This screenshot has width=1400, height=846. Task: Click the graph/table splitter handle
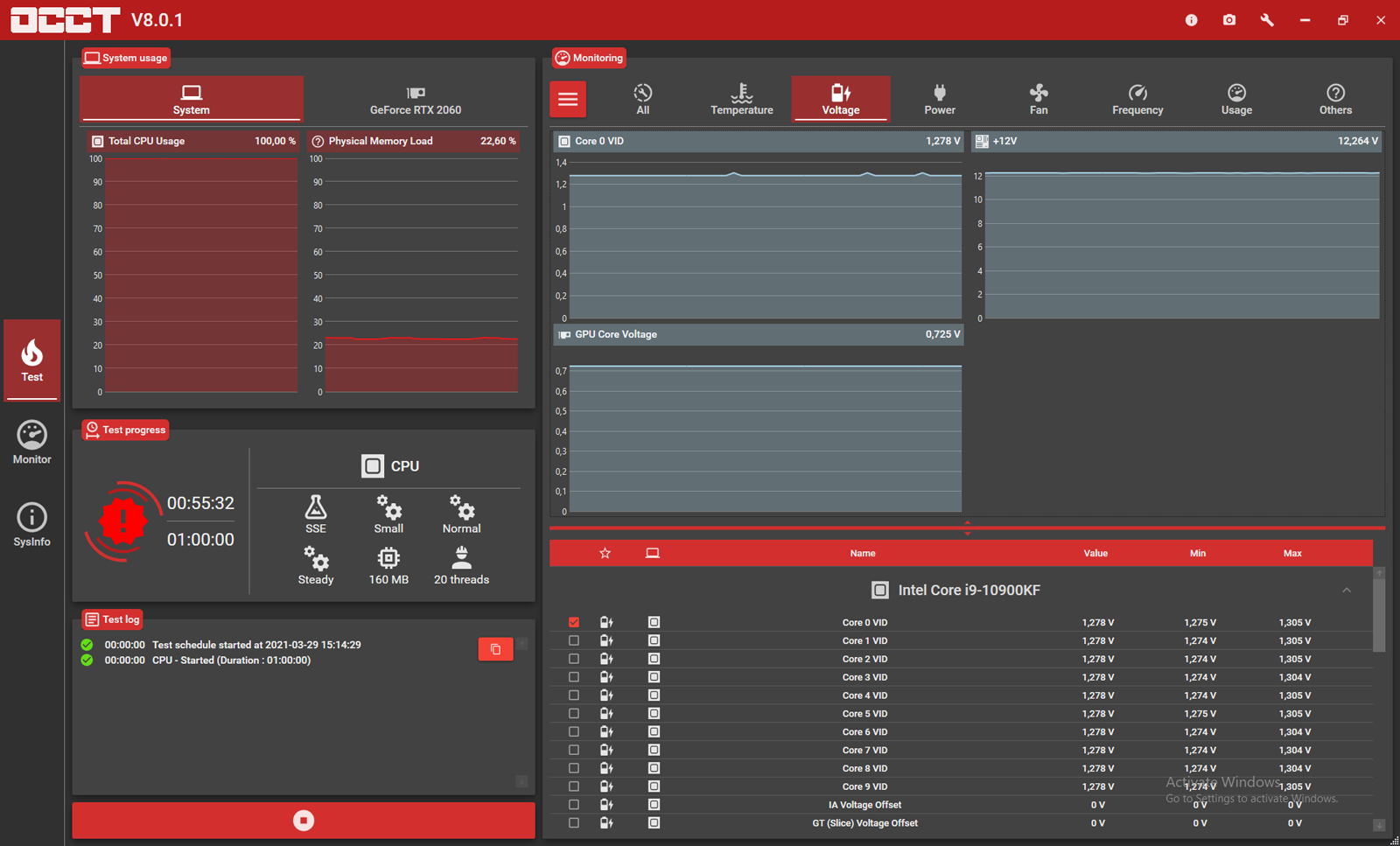point(967,528)
